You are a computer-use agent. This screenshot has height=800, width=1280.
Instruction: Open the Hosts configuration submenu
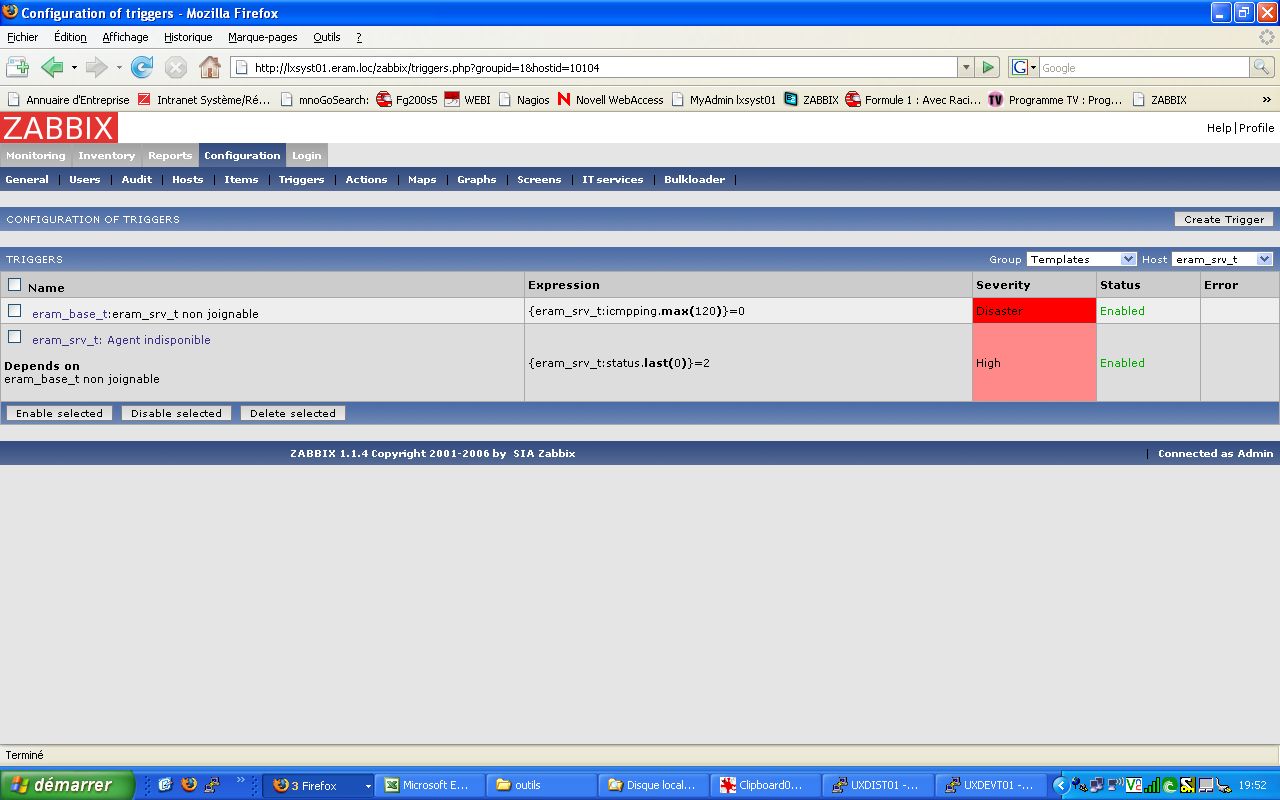[x=187, y=180]
